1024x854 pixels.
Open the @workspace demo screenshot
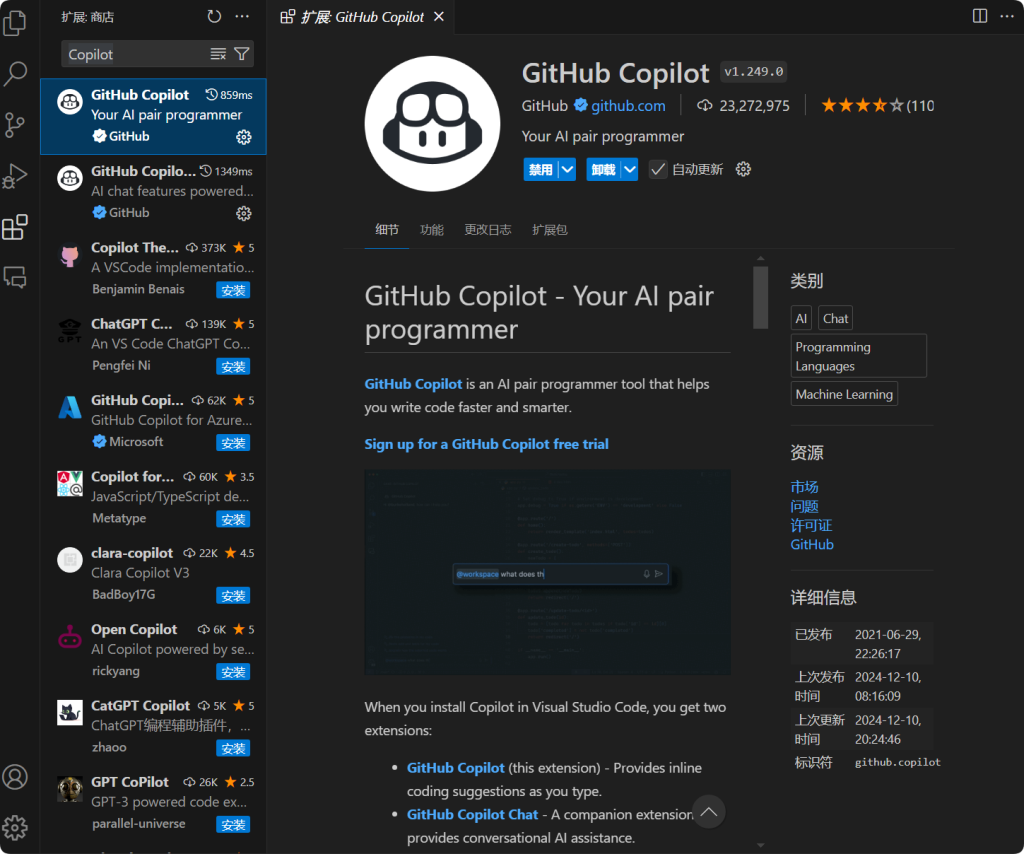click(x=547, y=572)
